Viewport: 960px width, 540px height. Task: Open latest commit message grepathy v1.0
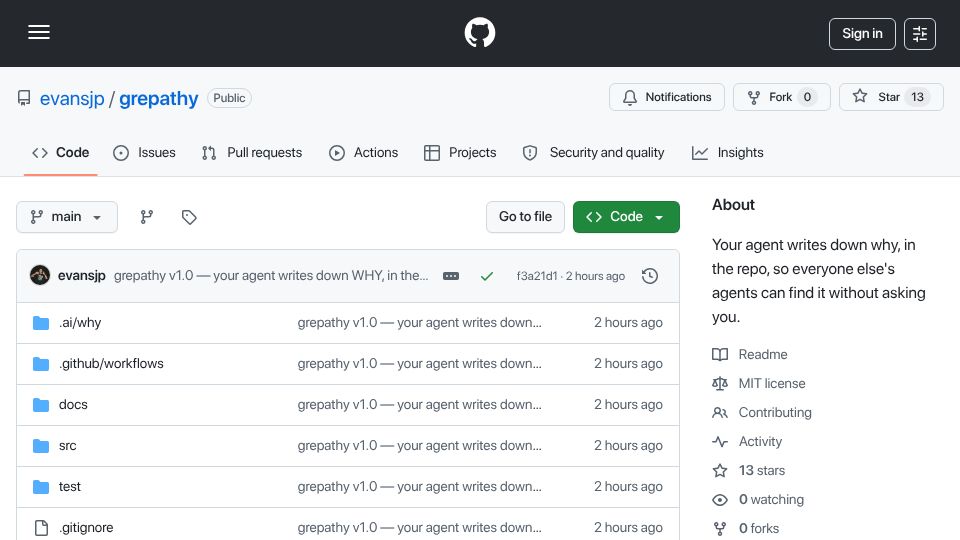pyautogui.click(x=271, y=276)
